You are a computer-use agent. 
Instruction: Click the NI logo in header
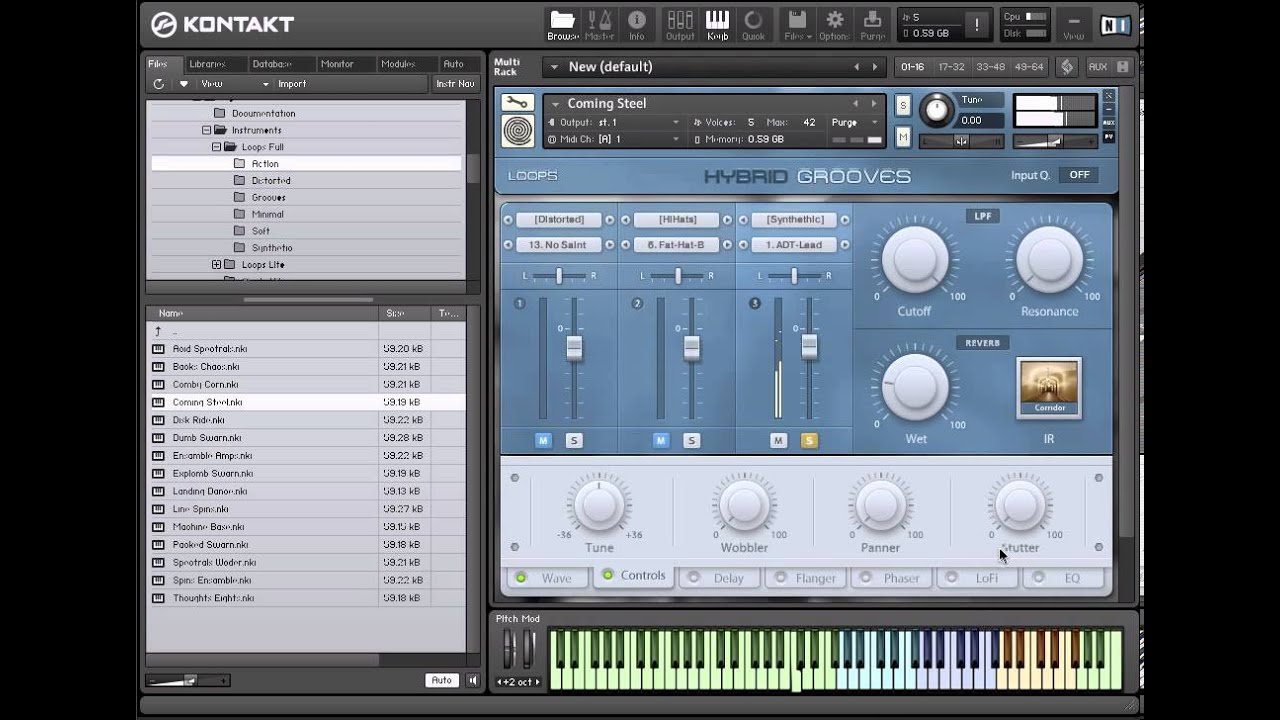tap(1115, 25)
